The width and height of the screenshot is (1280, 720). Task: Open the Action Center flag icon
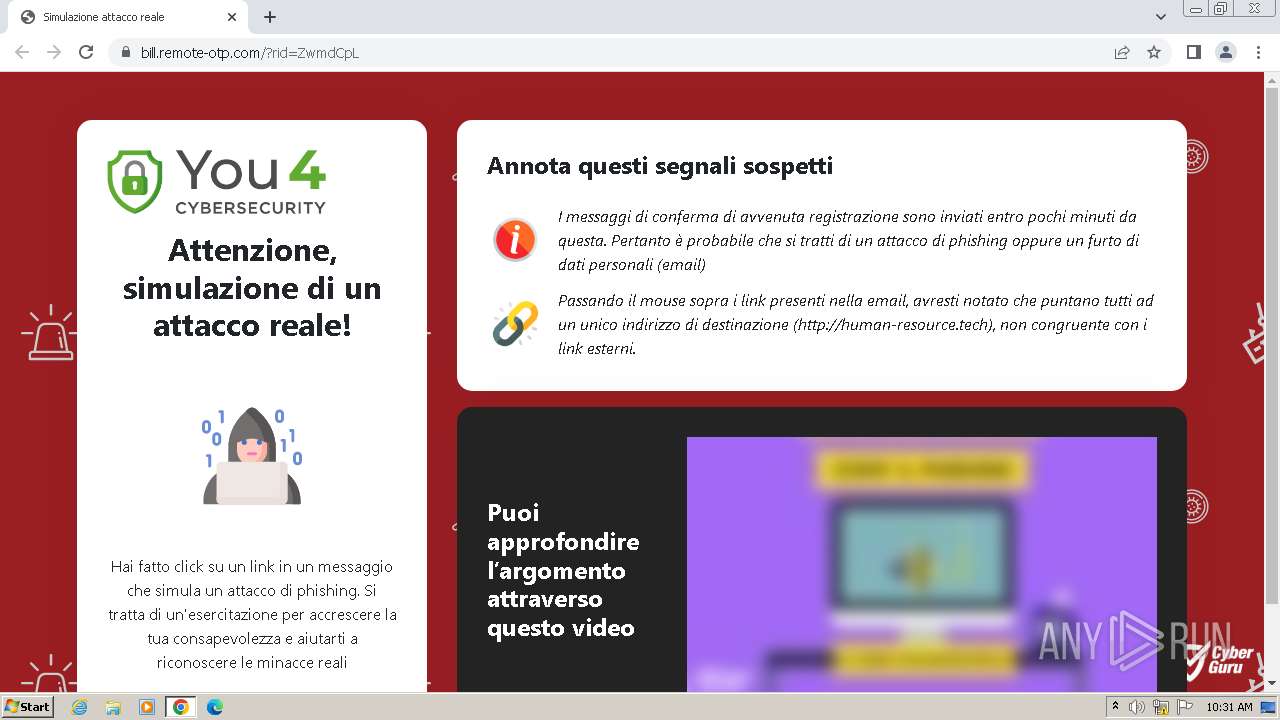coord(1185,707)
